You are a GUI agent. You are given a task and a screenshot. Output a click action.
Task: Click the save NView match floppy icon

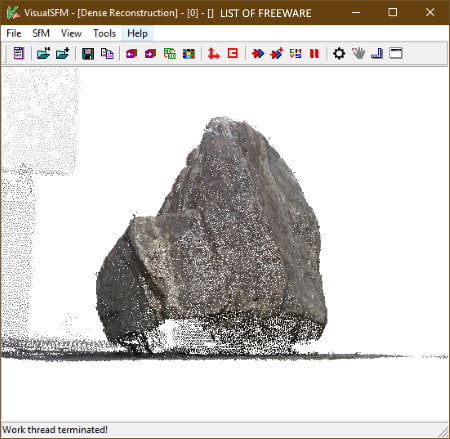pos(88,53)
